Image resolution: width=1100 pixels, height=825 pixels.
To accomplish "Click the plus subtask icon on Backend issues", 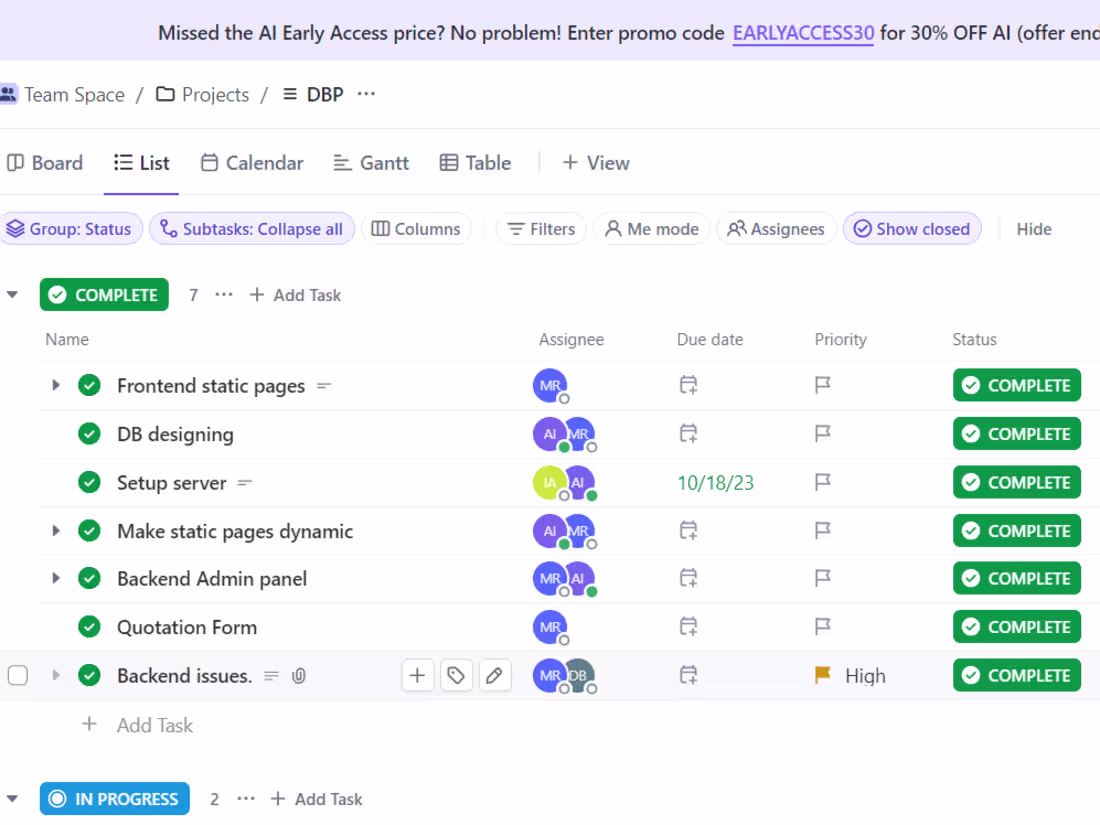I will tap(417, 676).
